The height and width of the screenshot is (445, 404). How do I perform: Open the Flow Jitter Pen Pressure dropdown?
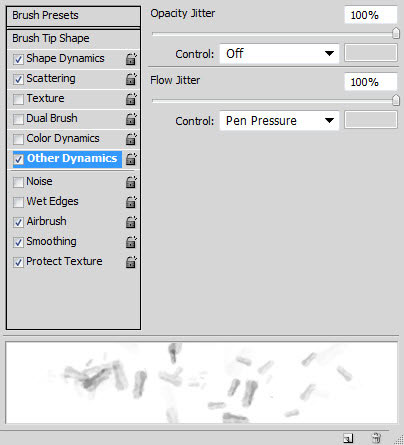279,121
